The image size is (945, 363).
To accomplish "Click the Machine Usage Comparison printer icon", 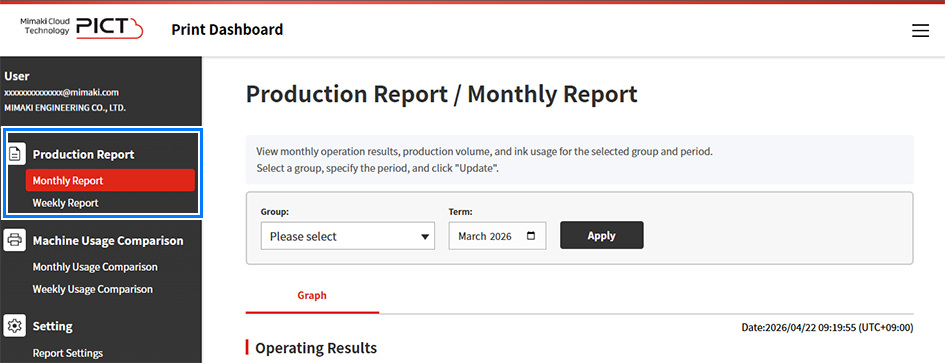I will coord(15,240).
